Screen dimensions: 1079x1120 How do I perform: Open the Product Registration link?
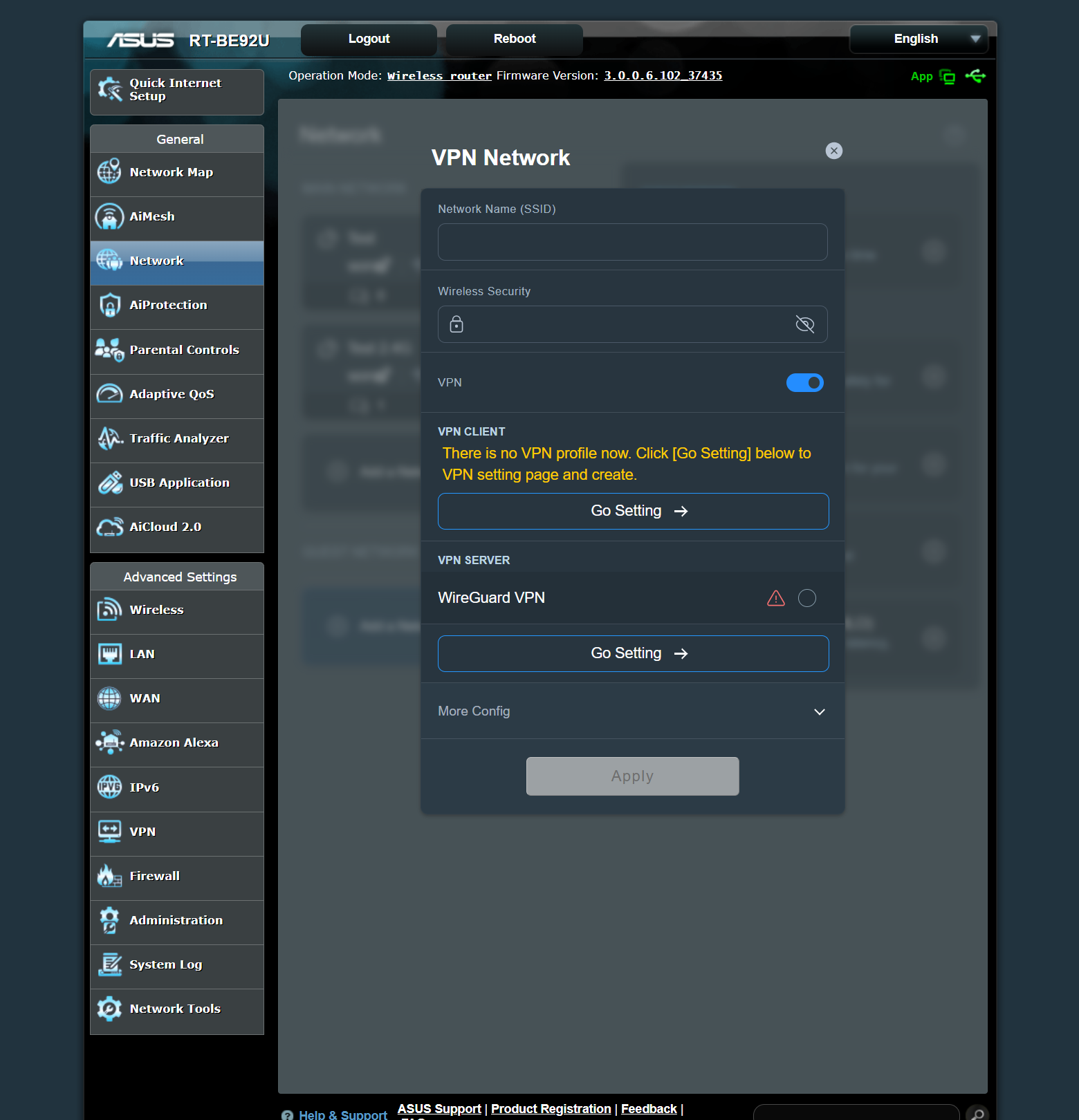[x=551, y=1109]
